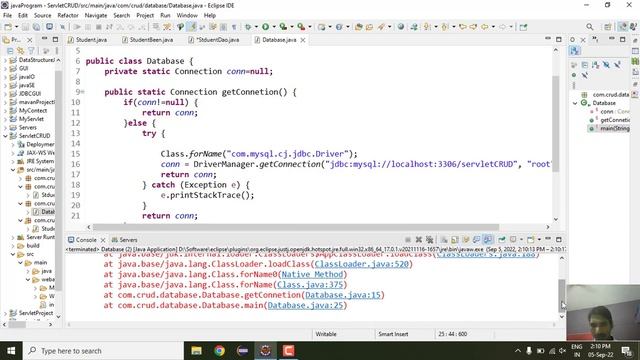640x360 pixels.
Task: Click the External Tools run icon
Action: point(301,27)
